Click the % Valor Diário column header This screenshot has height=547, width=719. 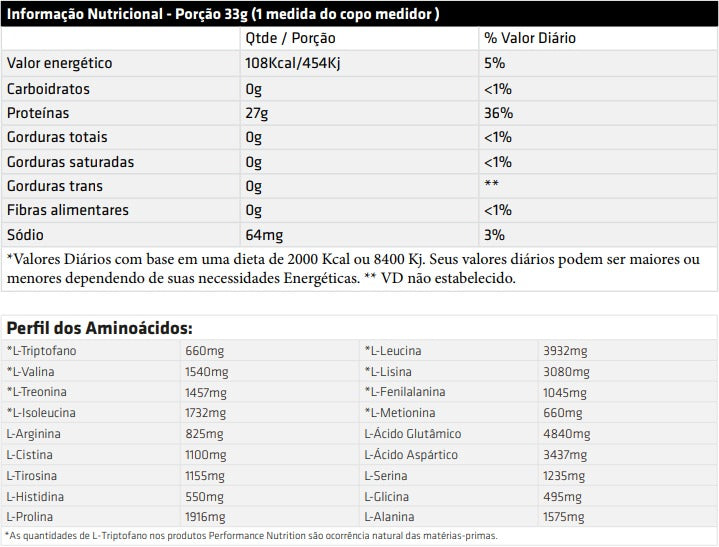click(x=530, y=39)
